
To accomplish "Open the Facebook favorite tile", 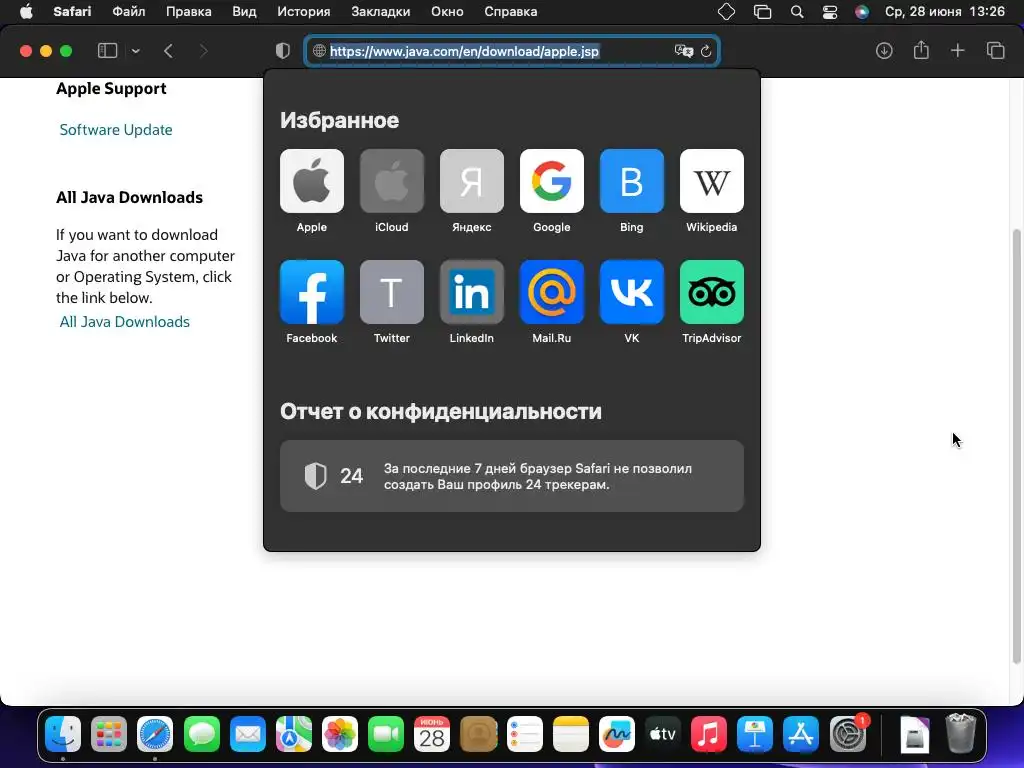I will [312, 292].
